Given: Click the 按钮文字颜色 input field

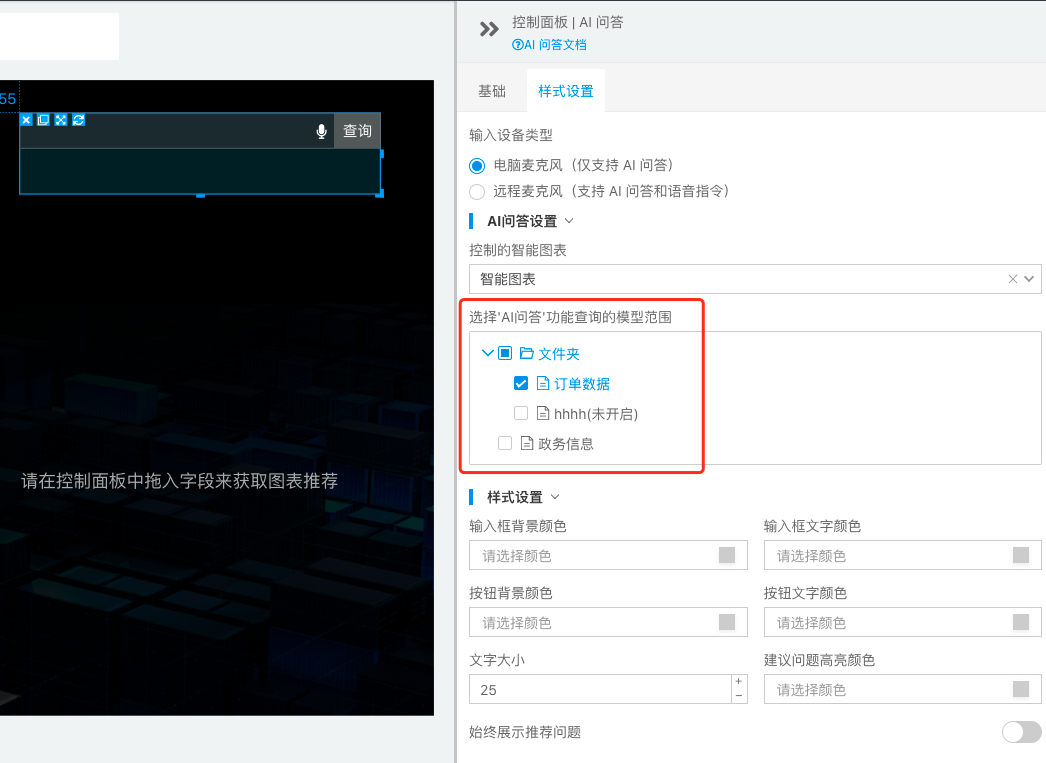Looking at the screenshot, I should point(903,622).
